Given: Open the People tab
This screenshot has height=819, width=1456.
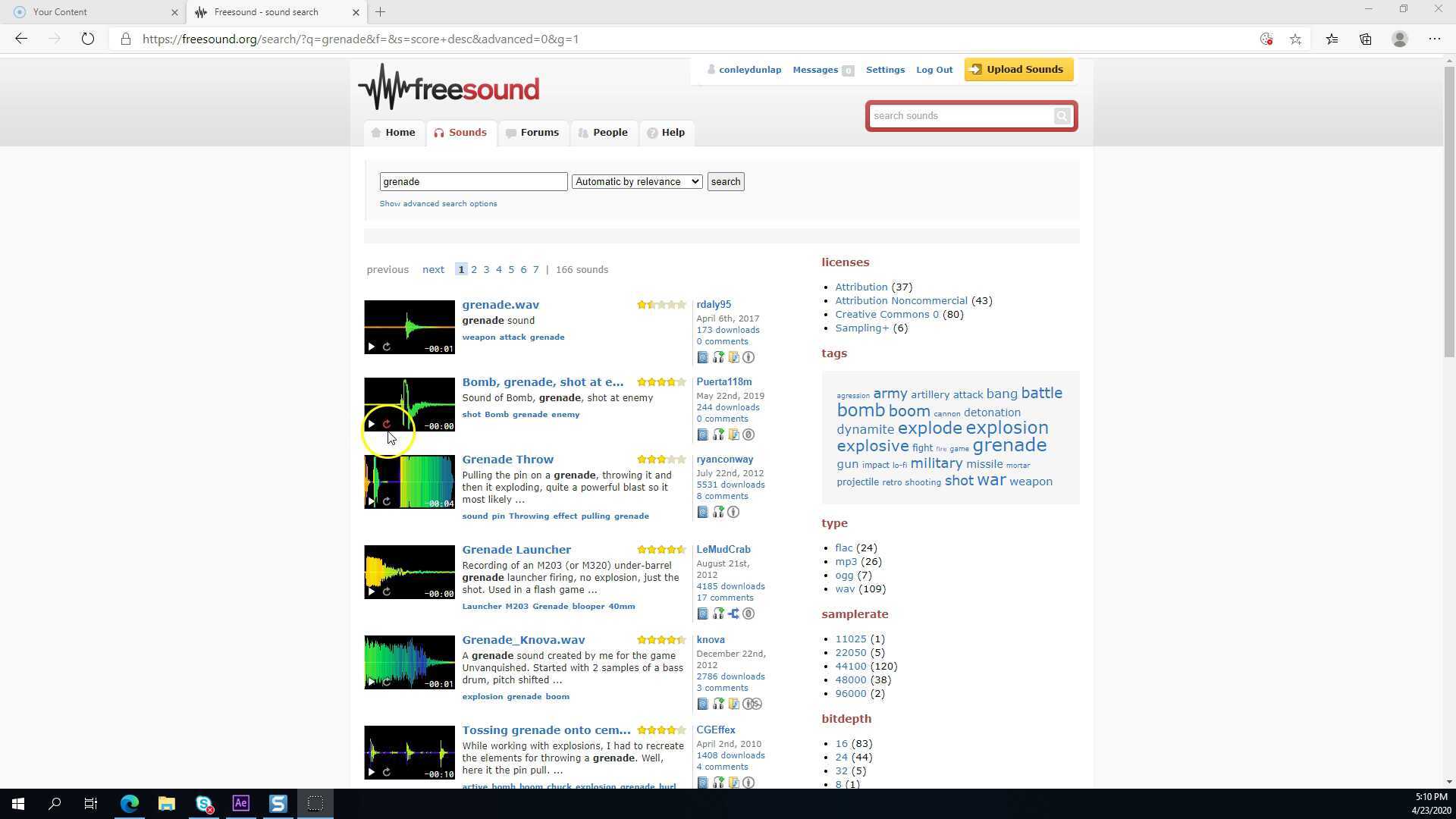Looking at the screenshot, I should 604,133.
